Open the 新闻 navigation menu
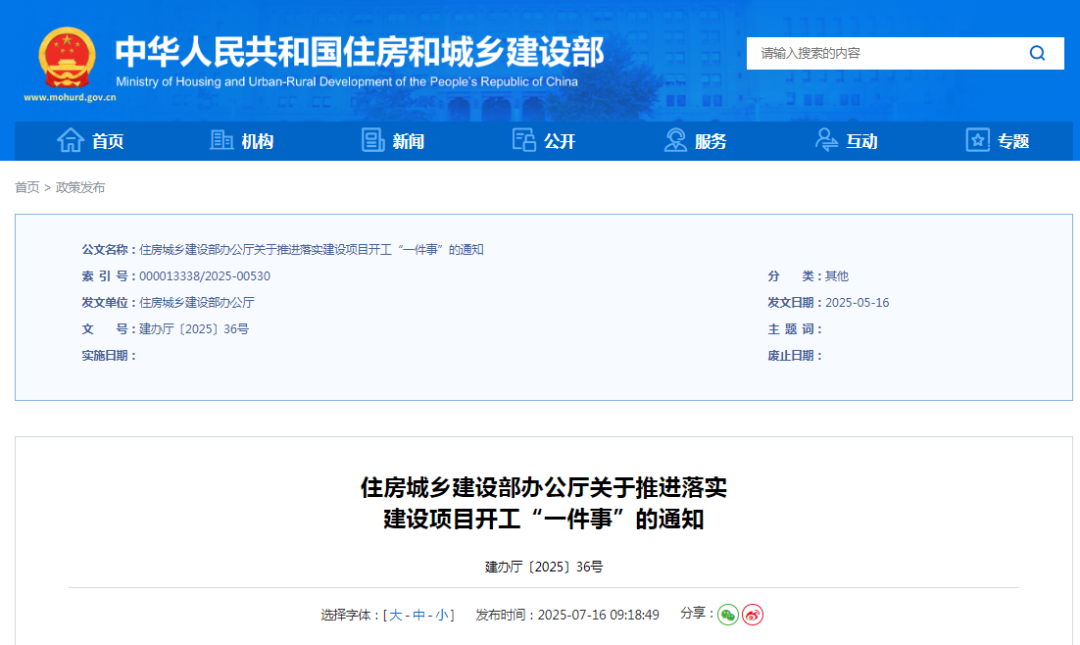The height and width of the screenshot is (645, 1080). [408, 142]
